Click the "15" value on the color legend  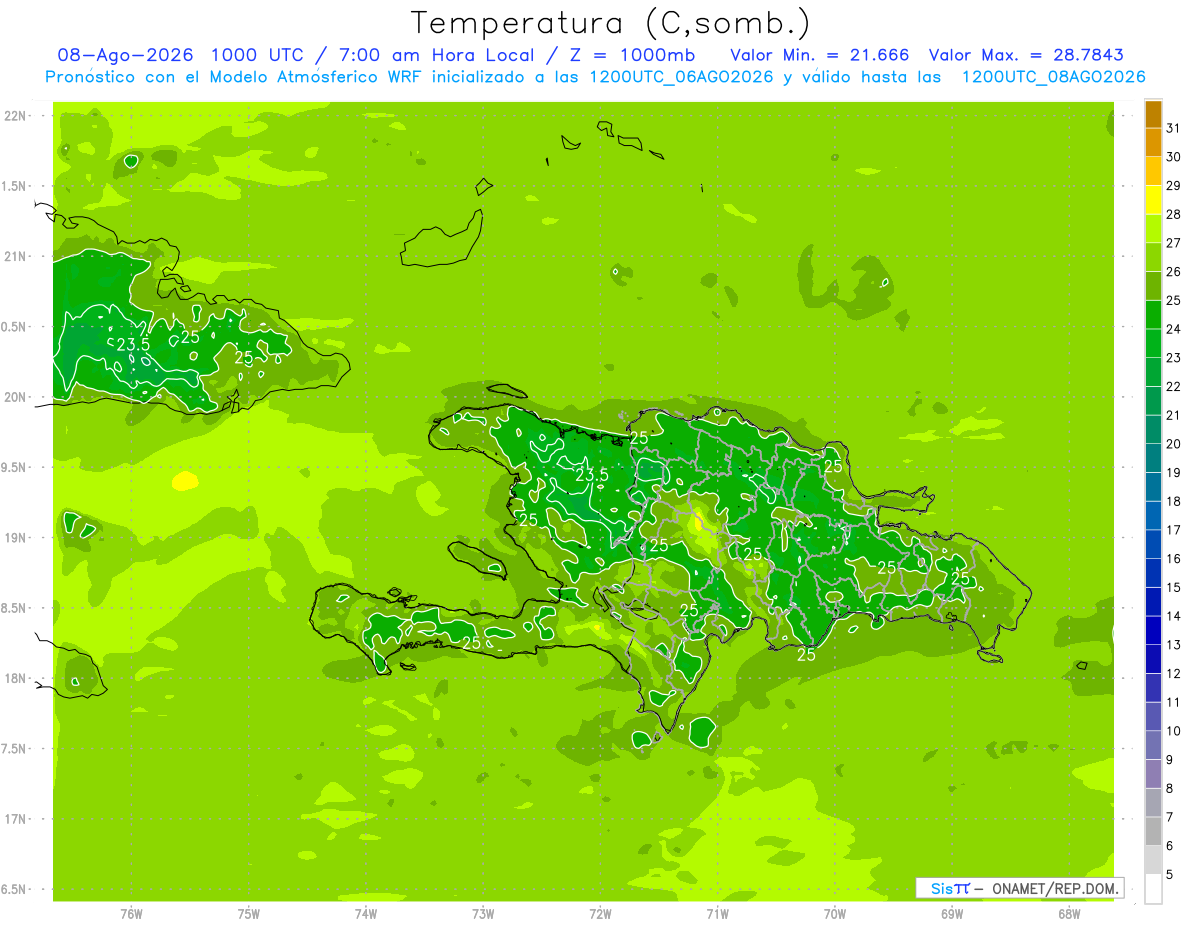pos(1173,587)
